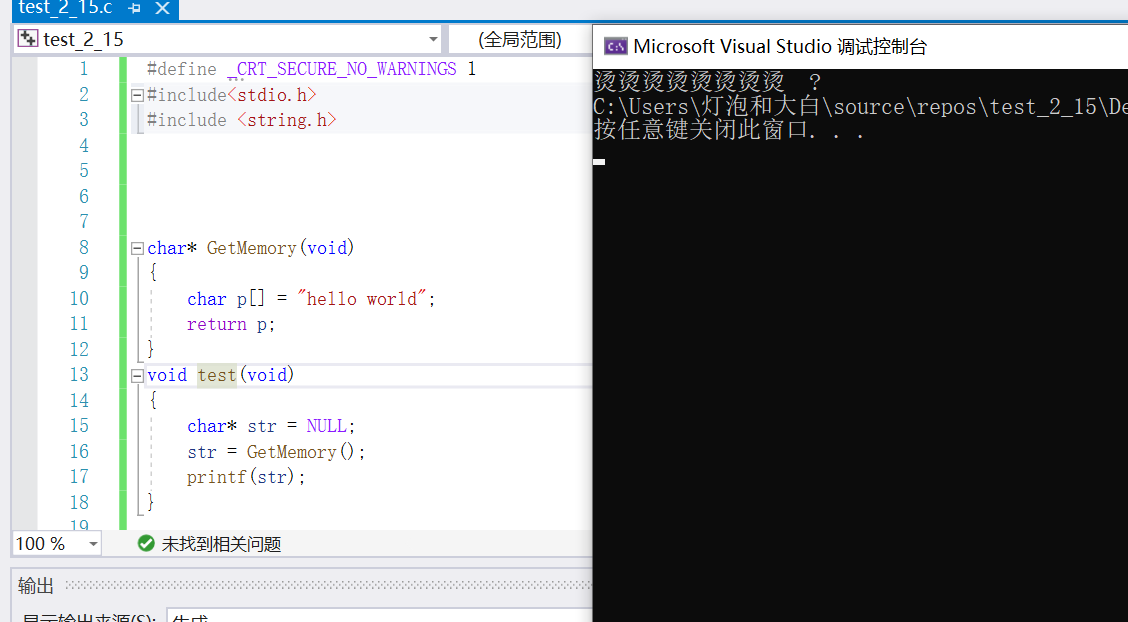
Task: Click the highlighted test function name on line 13
Action: [217, 375]
